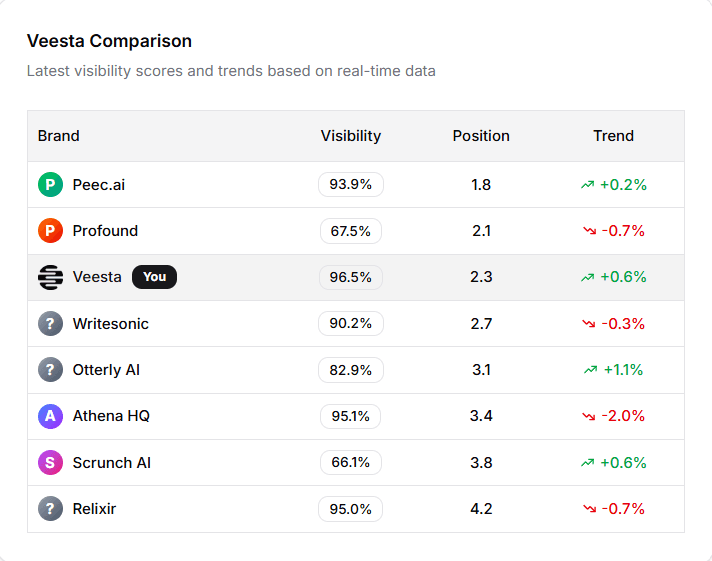This screenshot has height=561, width=712.
Task: Open the Profound brand name
Action: 105,231
